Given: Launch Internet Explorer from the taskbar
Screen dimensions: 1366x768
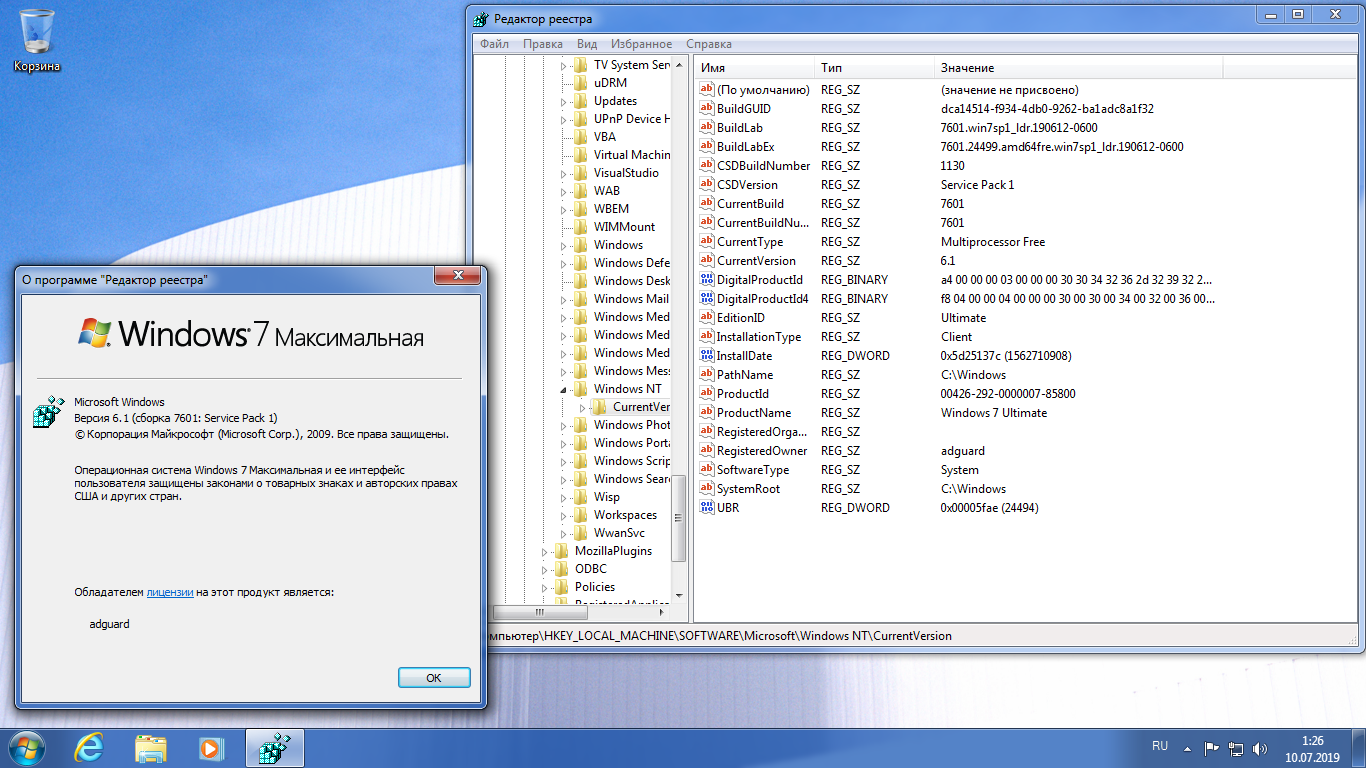Looking at the screenshot, I should tap(90, 747).
